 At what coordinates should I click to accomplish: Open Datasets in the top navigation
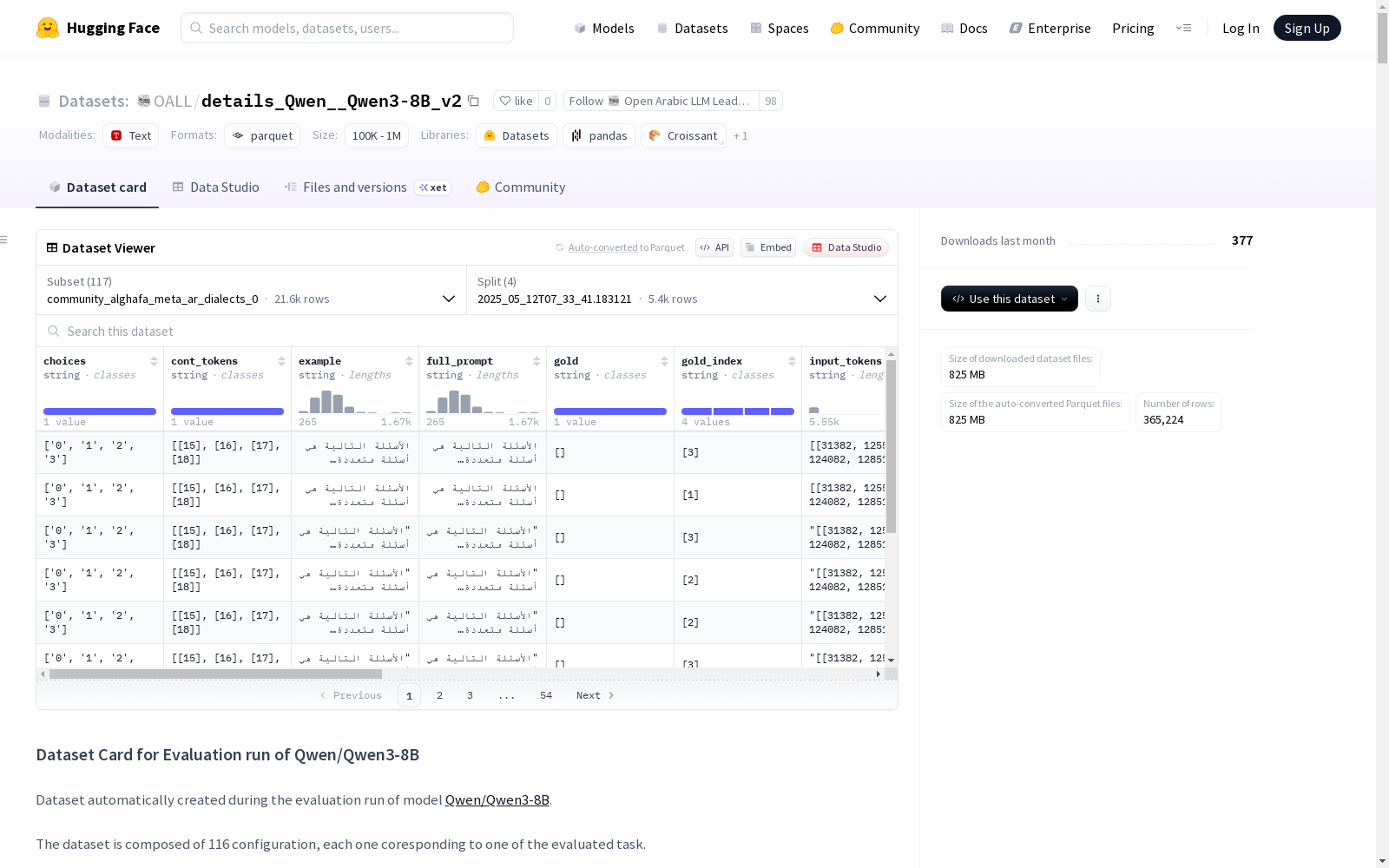(x=692, y=28)
